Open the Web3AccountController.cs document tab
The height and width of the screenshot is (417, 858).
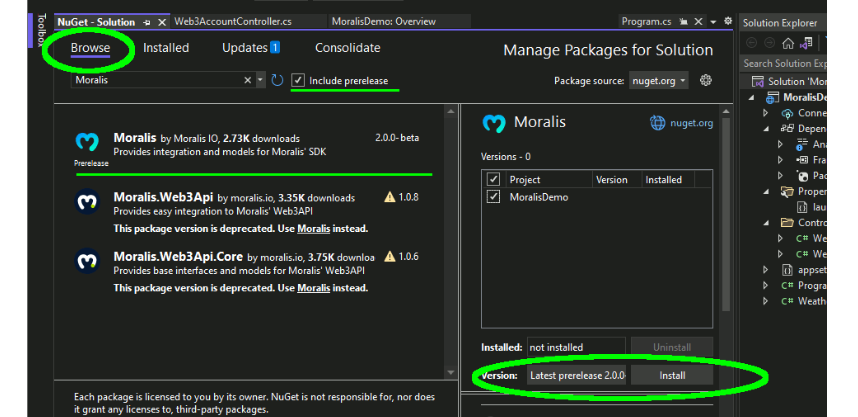233,22
